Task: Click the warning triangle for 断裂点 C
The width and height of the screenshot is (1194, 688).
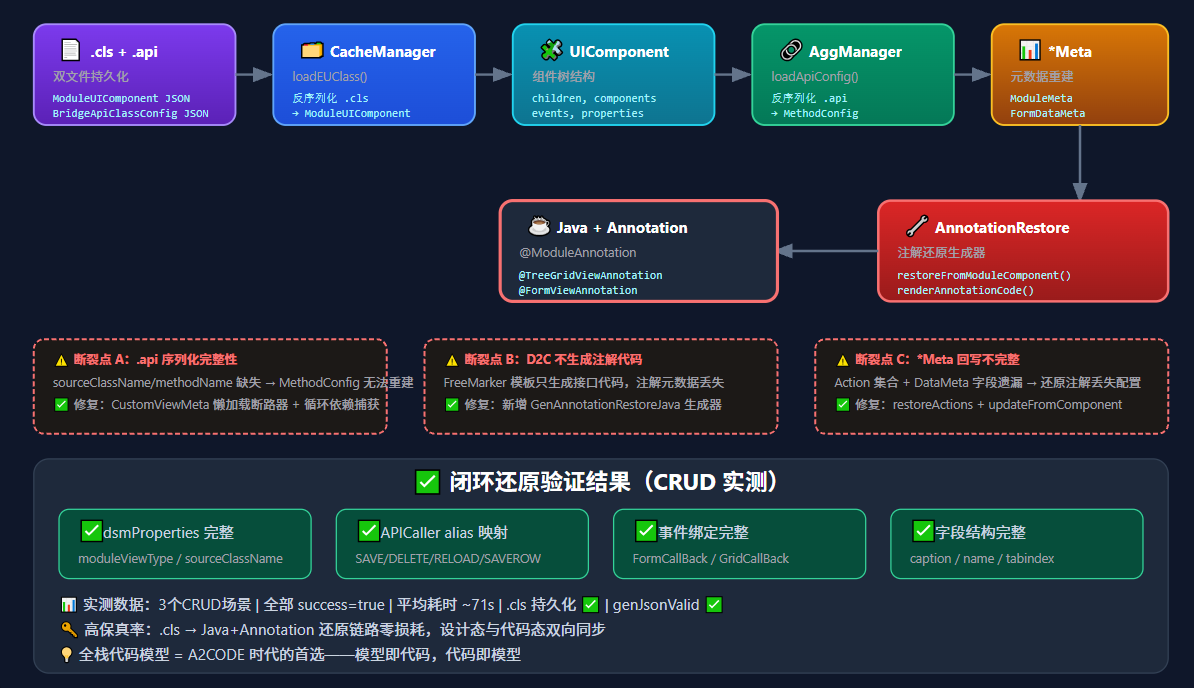Action: point(842,360)
